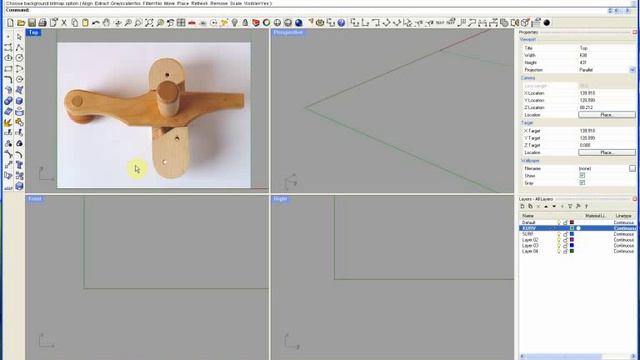640x360 pixels.
Task: Open Help with the blue question icon
Action: tap(341, 23)
